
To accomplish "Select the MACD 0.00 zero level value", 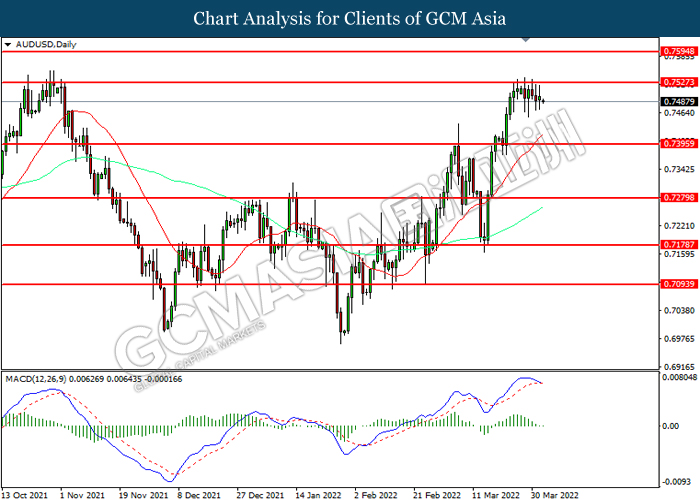I will [671, 426].
